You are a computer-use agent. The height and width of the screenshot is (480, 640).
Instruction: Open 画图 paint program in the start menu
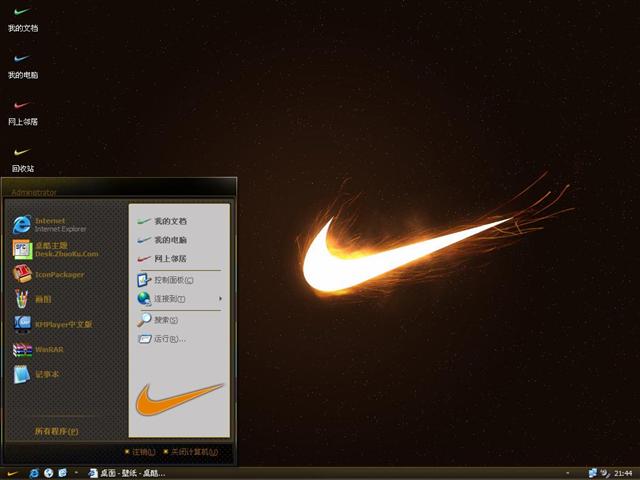pyautogui.click(x=32, y=299)
